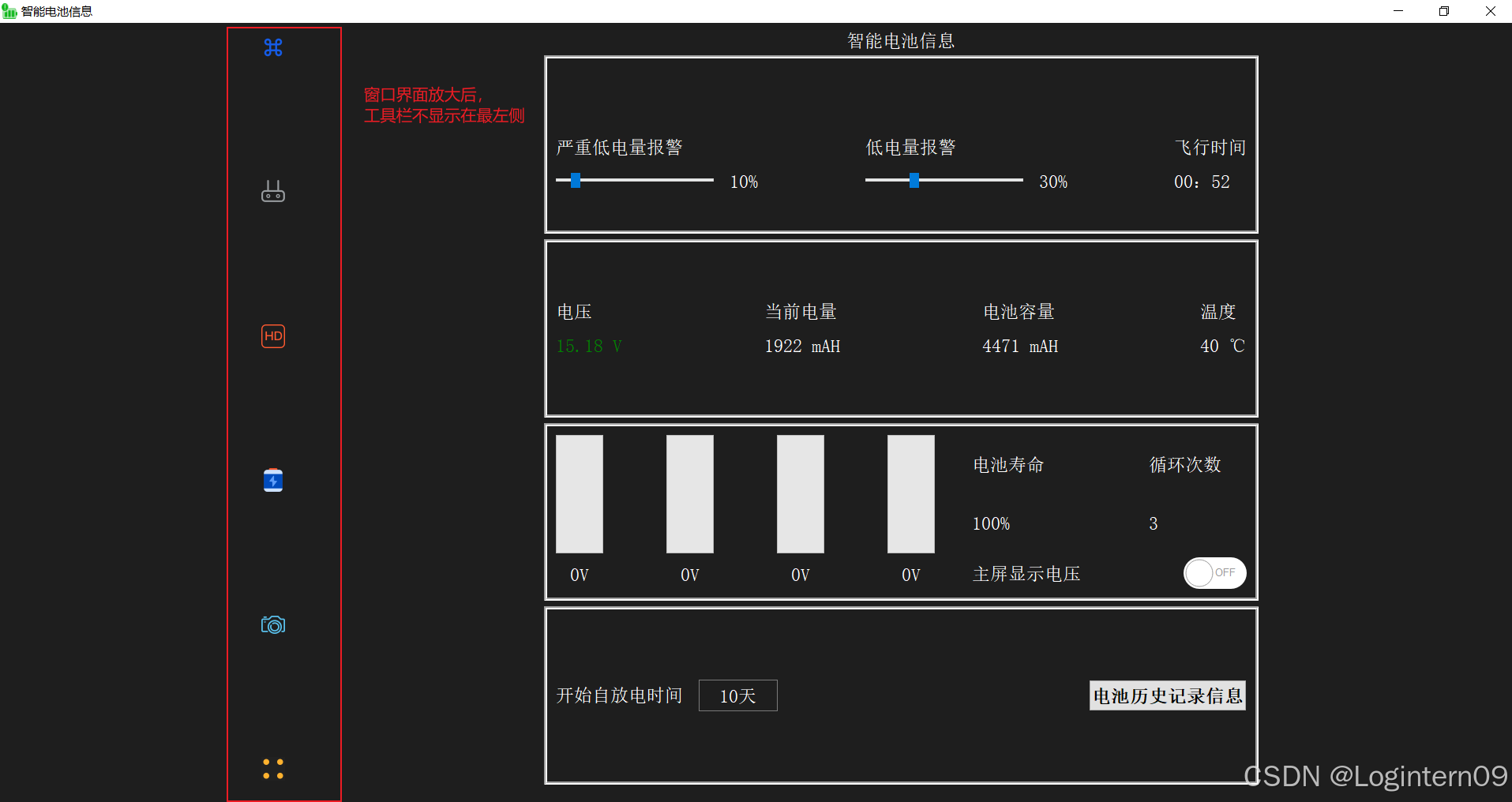Viewport: 1512px width, 802px height.
Task: Open the self-discharge time 10天 dropdown
Action: coord(737,695)
